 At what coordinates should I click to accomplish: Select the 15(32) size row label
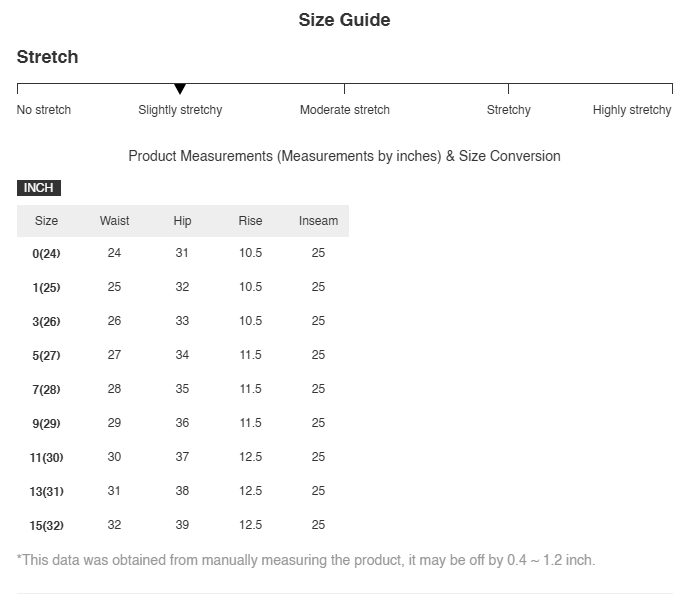point(46,525)
